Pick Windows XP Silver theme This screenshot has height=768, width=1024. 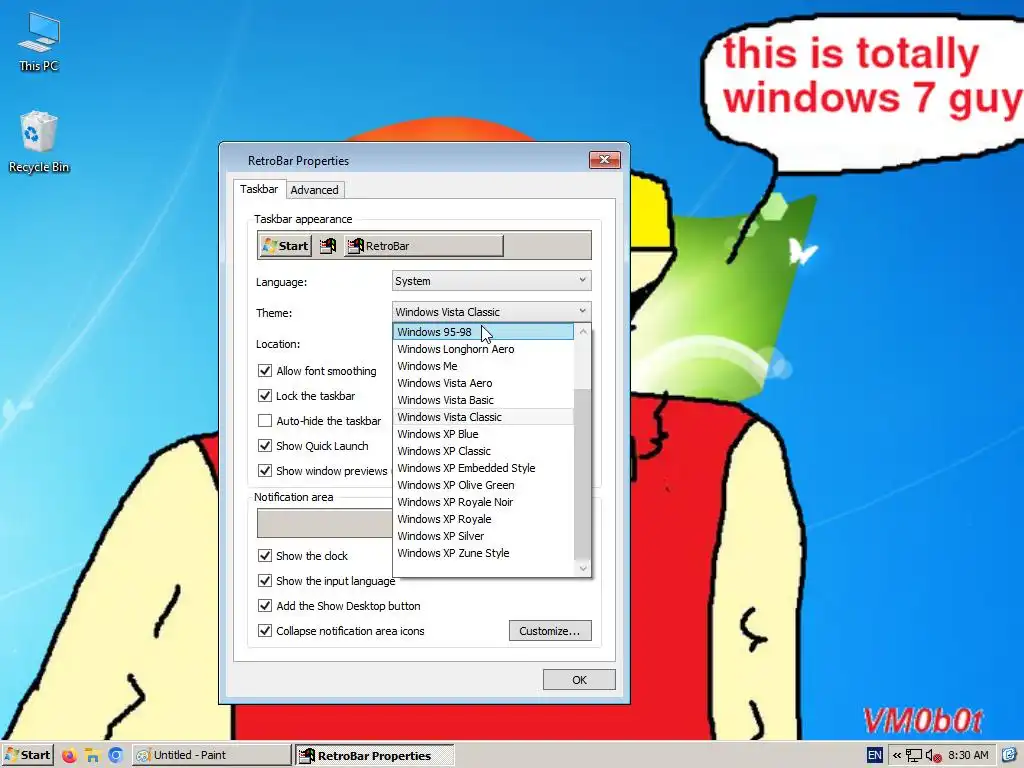click(483, 536)
